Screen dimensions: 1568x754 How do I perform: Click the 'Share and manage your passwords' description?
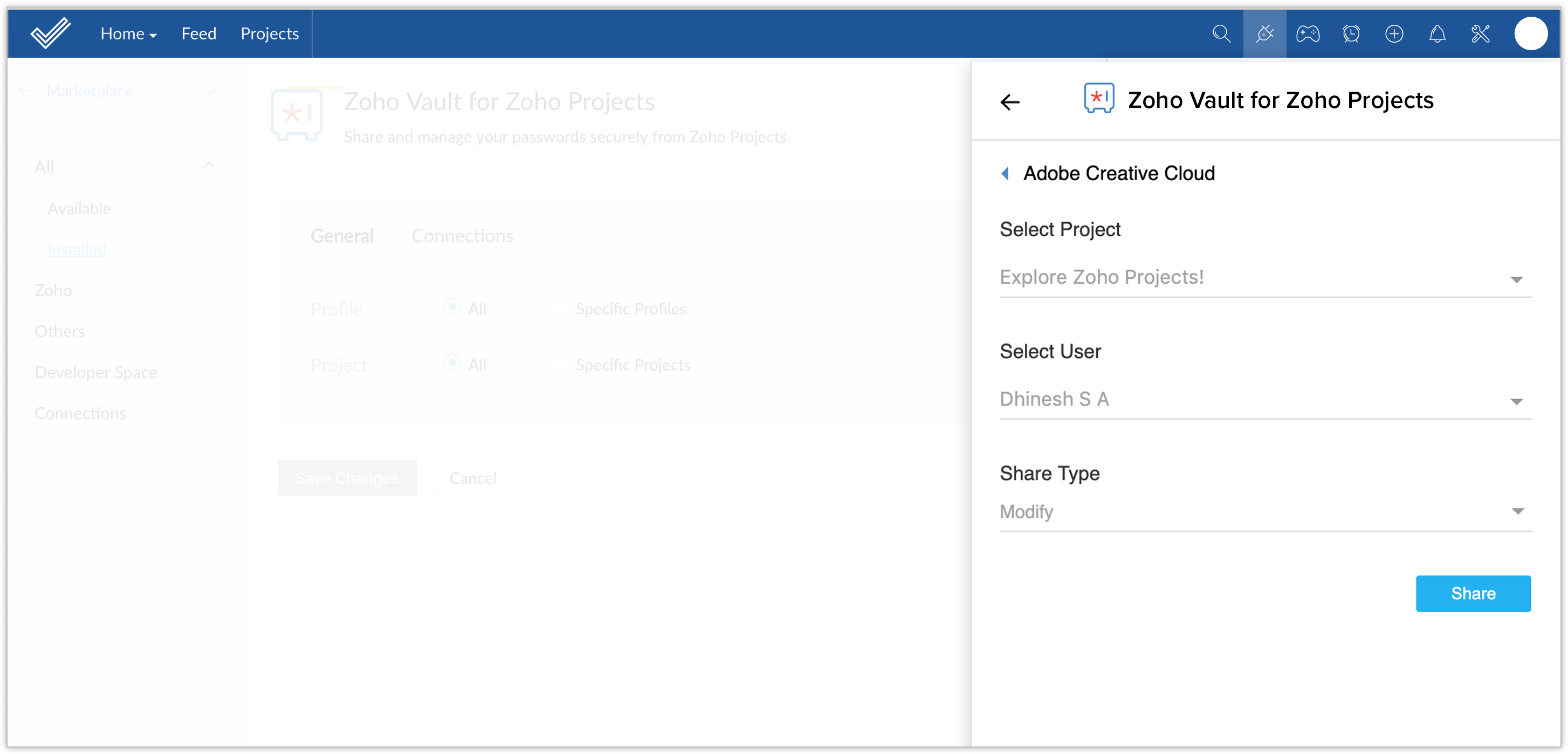pos(567,137)
